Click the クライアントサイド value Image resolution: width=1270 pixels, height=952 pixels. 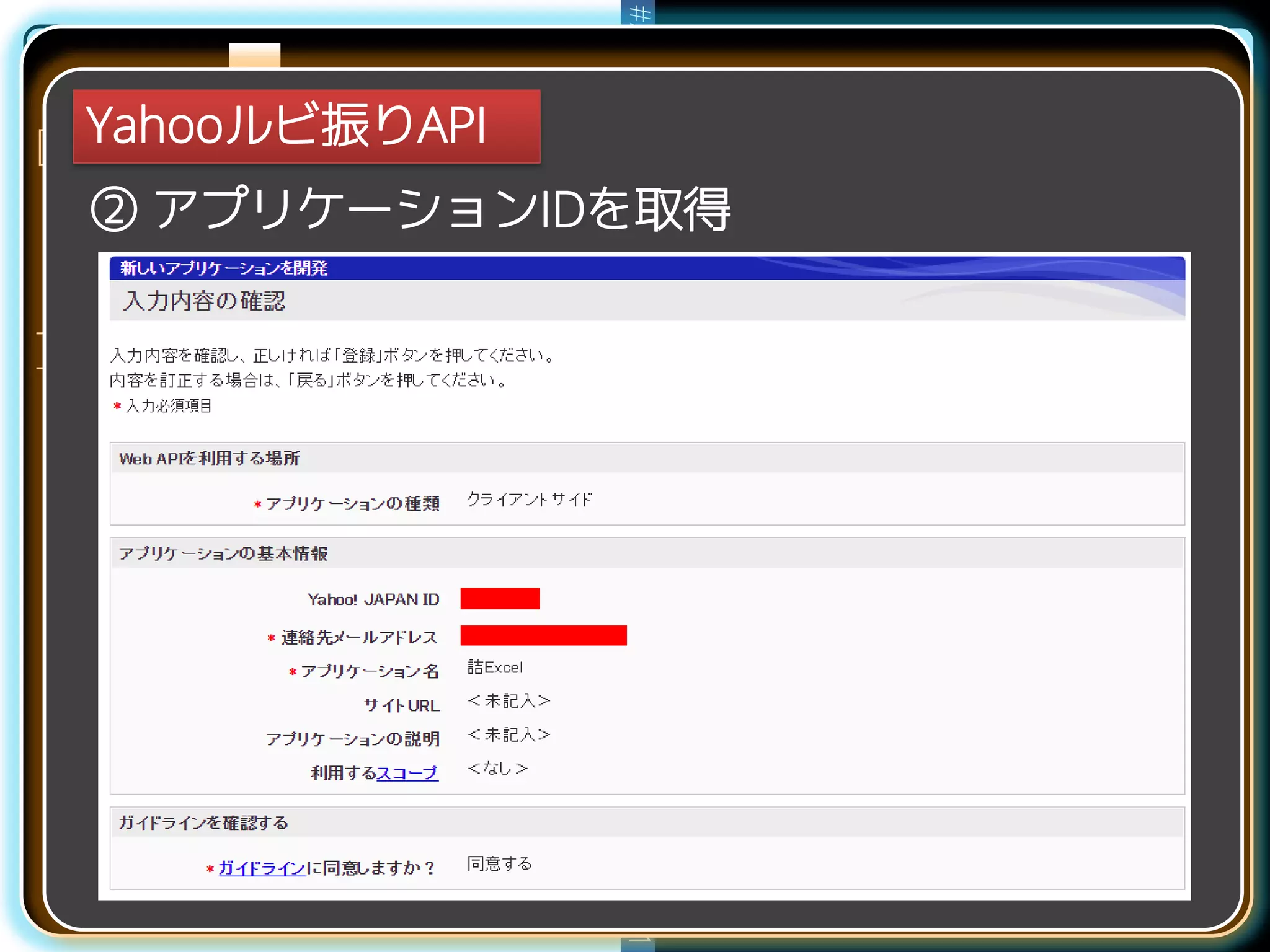pyautogui.click(x=530, y=500)
